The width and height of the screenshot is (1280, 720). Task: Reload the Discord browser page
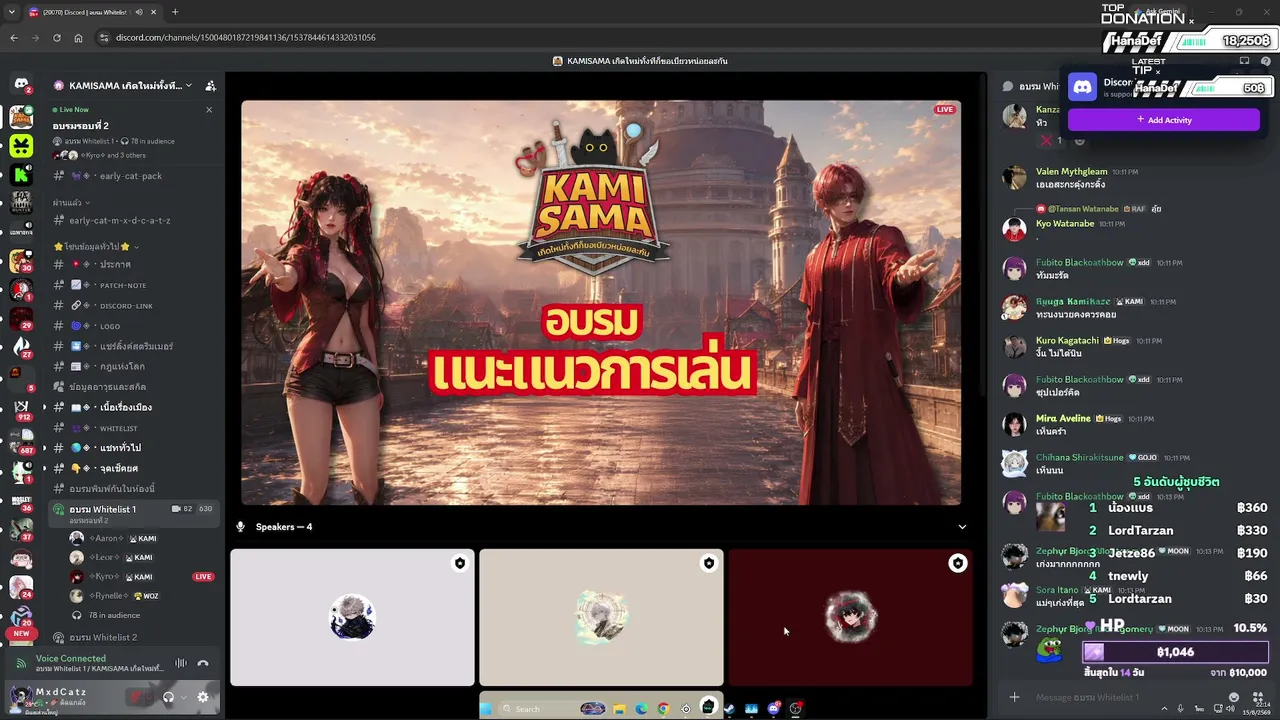click(x=56, y=38)
